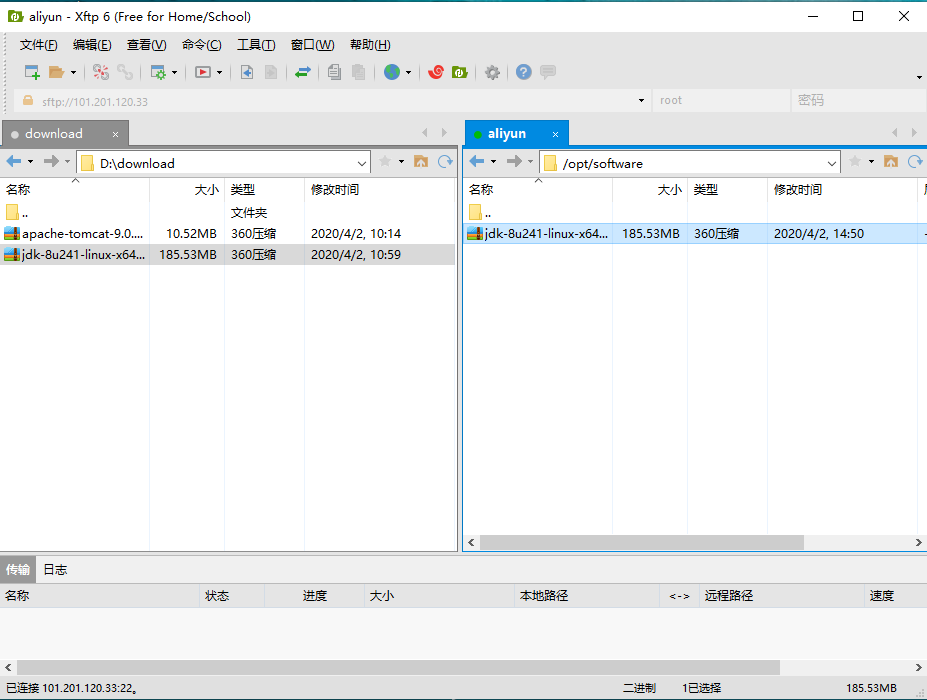Image resolution: width=927 pixels, height=700 pixels.
Task: Click the globe encoding toolbar icon
Action: (x=391, y=72)
